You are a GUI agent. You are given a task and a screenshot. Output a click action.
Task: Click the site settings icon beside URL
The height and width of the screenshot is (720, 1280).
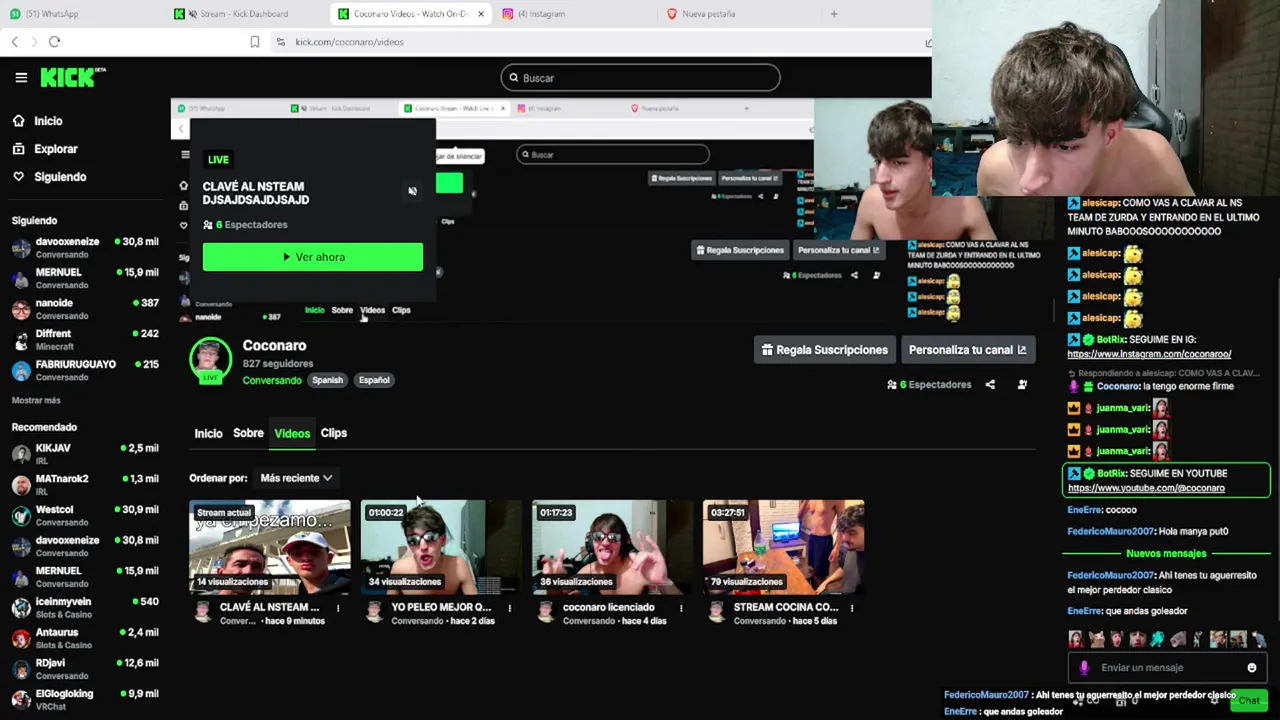click(280, 42)
